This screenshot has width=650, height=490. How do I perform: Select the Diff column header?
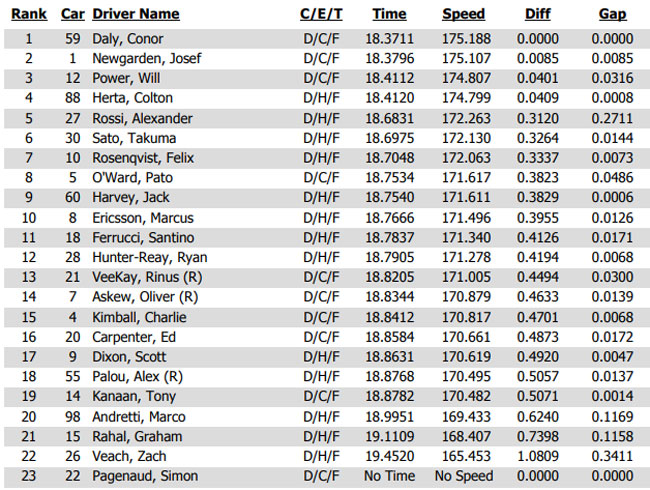(x=538, y=14)
